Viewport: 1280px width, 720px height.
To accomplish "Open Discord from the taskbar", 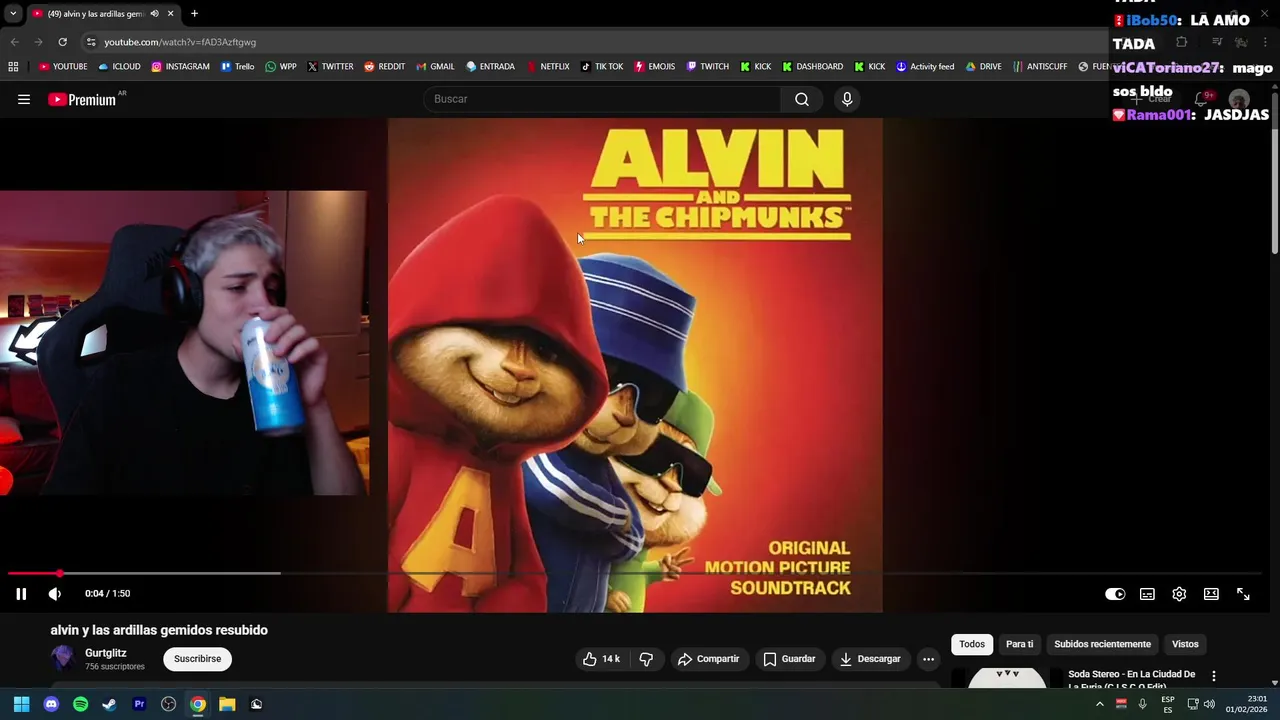I will (51, 704).
